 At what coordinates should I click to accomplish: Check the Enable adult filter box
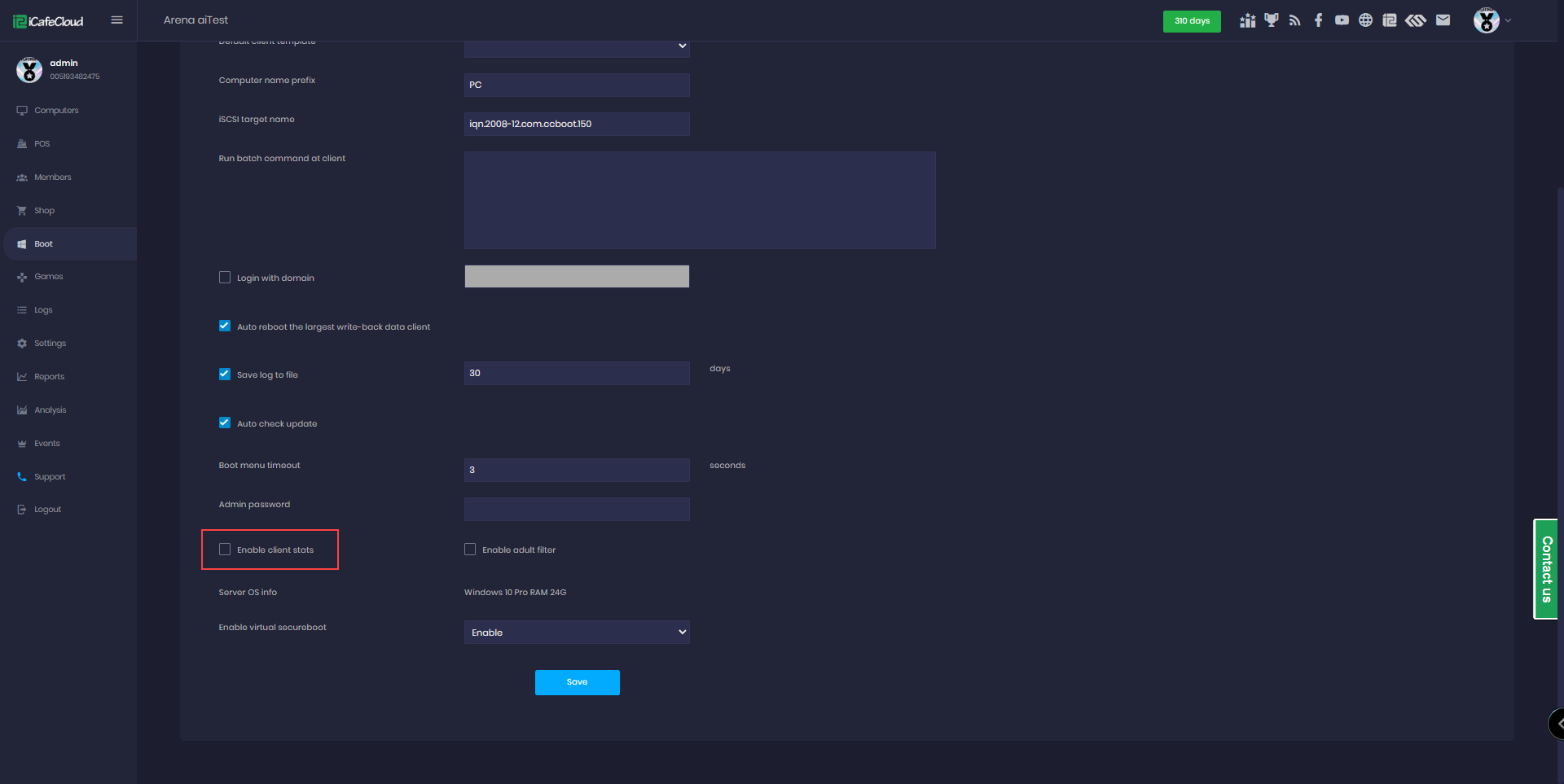(470, 550)
